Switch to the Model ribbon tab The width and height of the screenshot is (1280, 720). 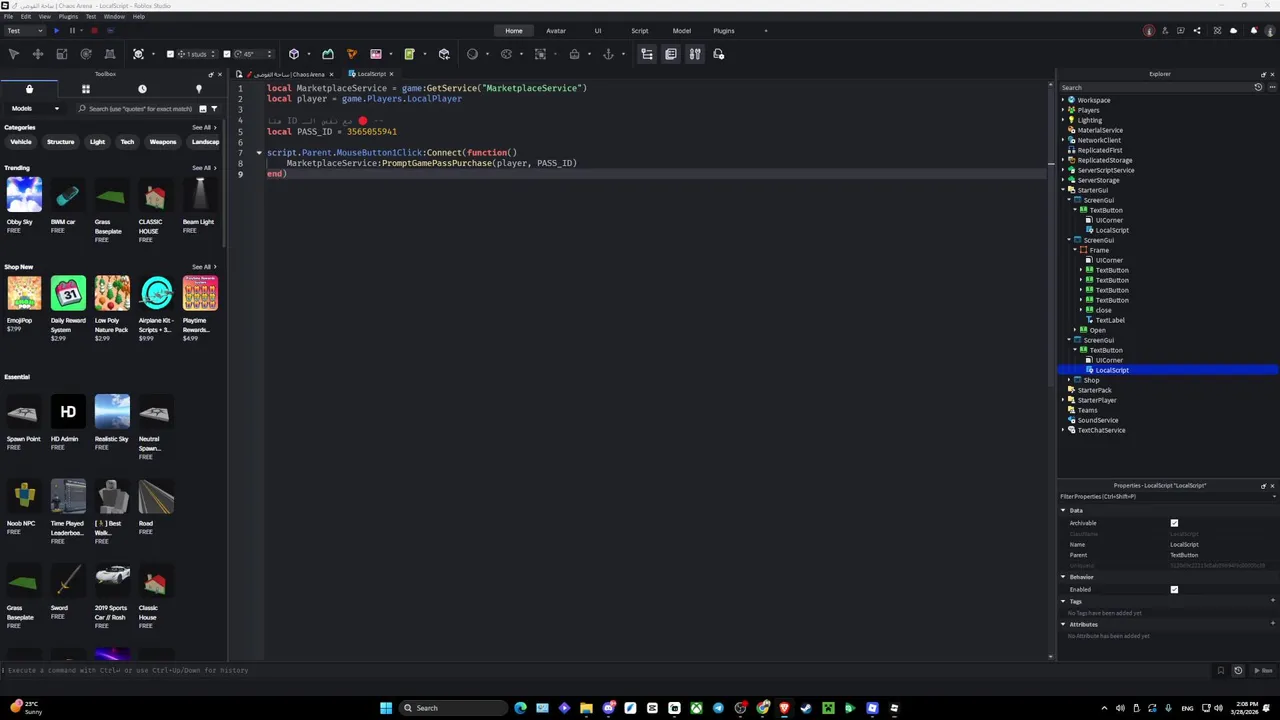pyautogui.click(x=682, y=31)
